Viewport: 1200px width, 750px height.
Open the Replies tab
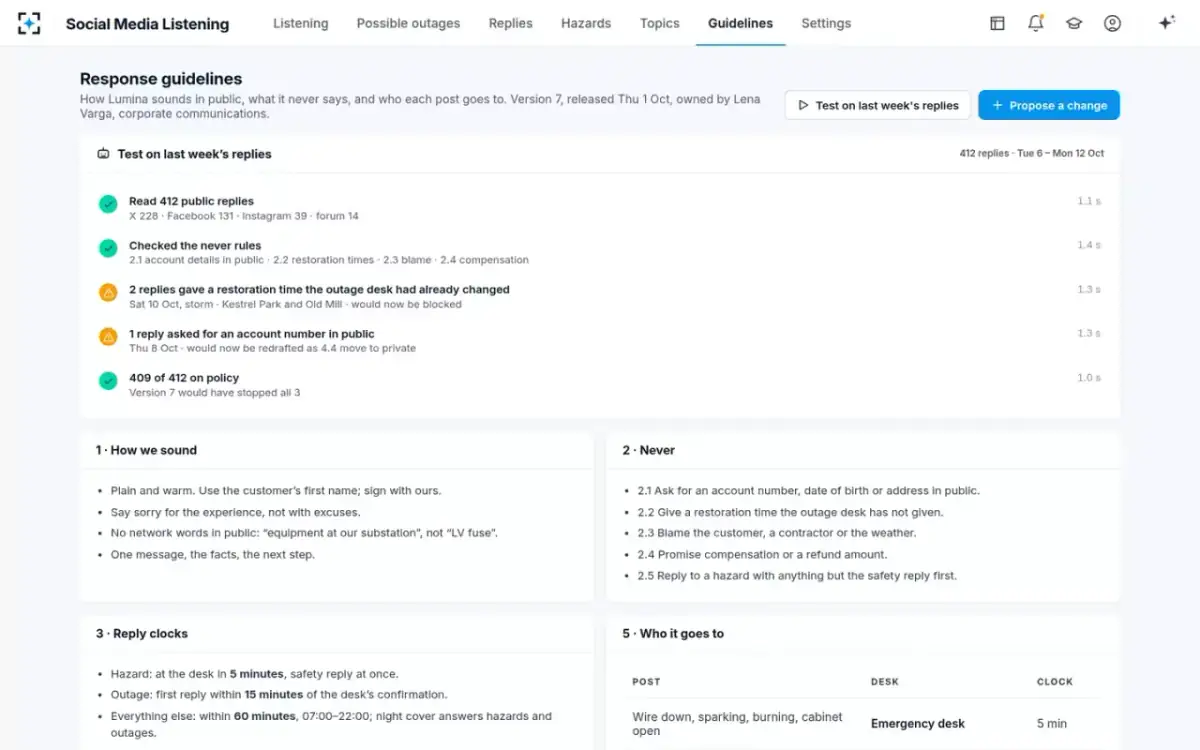[510, 23]
